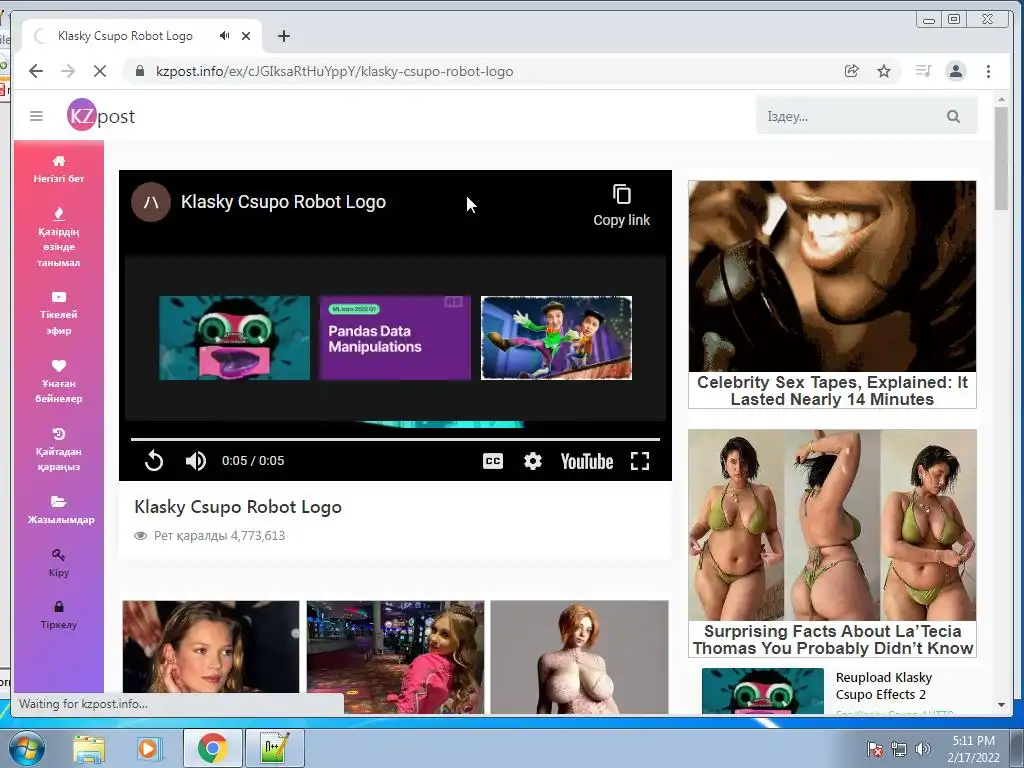Open Жазылымдар subscriptions in sidebar
The width and height of the screenshot is (1024, 768).
tap(60, 511)
